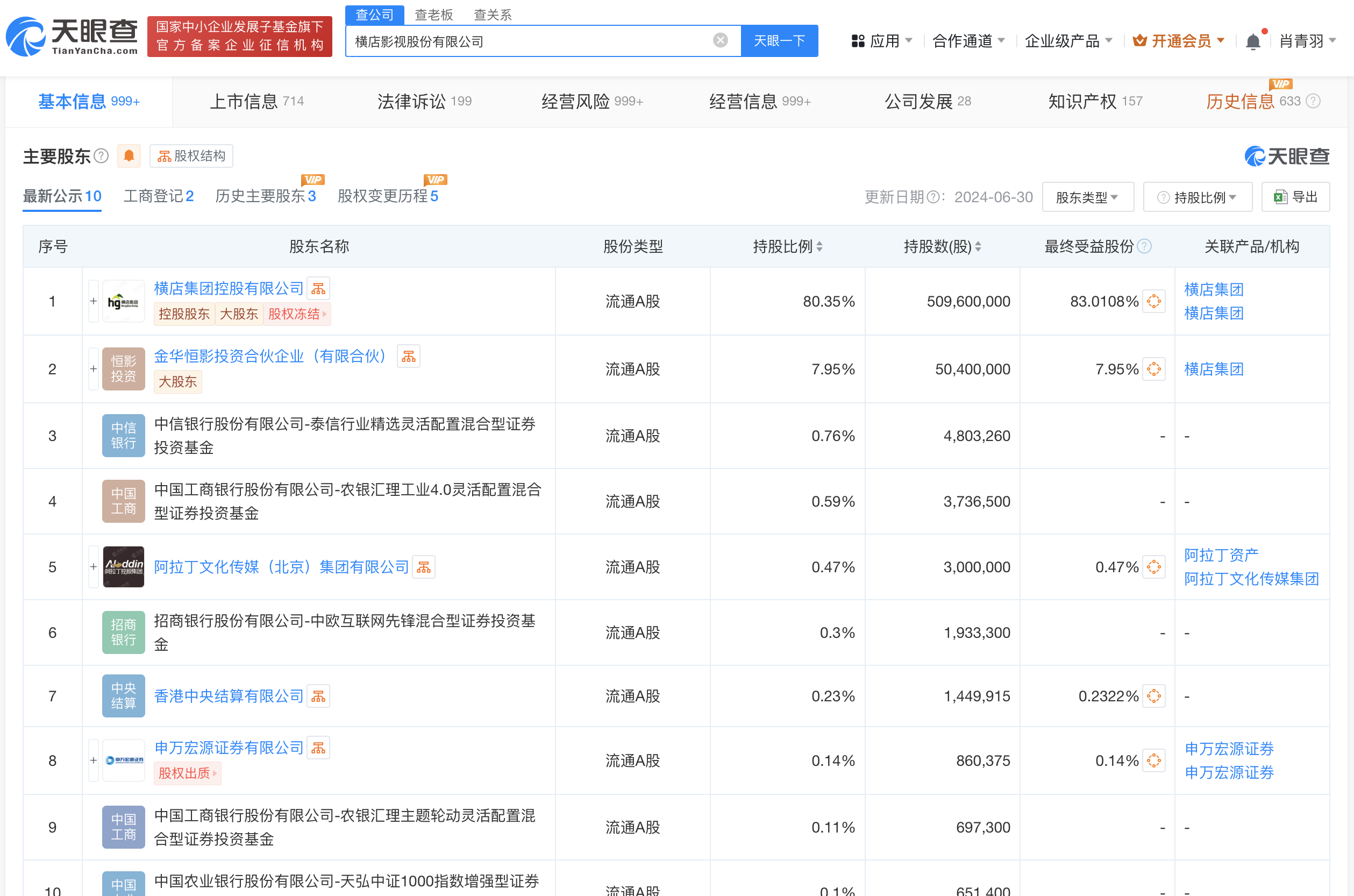Switch to the 工商登记 tab
Viewport: 1354px width, 896px height.
pos(158,196)
